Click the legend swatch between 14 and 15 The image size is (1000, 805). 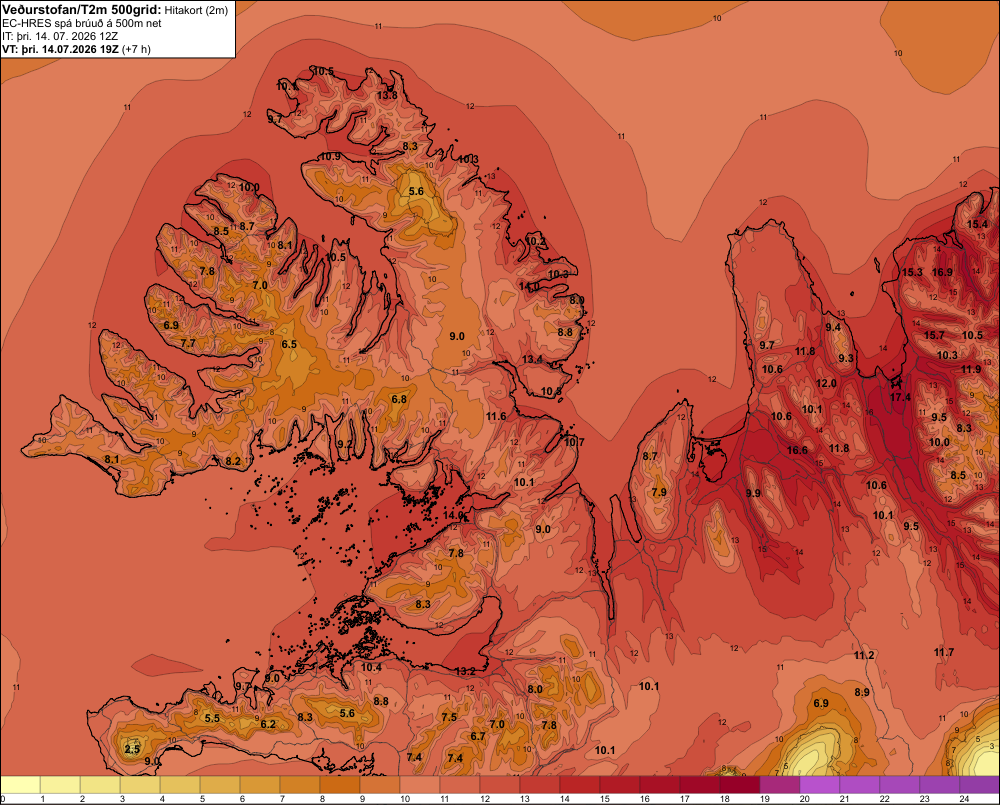click(x=580, y=785)
